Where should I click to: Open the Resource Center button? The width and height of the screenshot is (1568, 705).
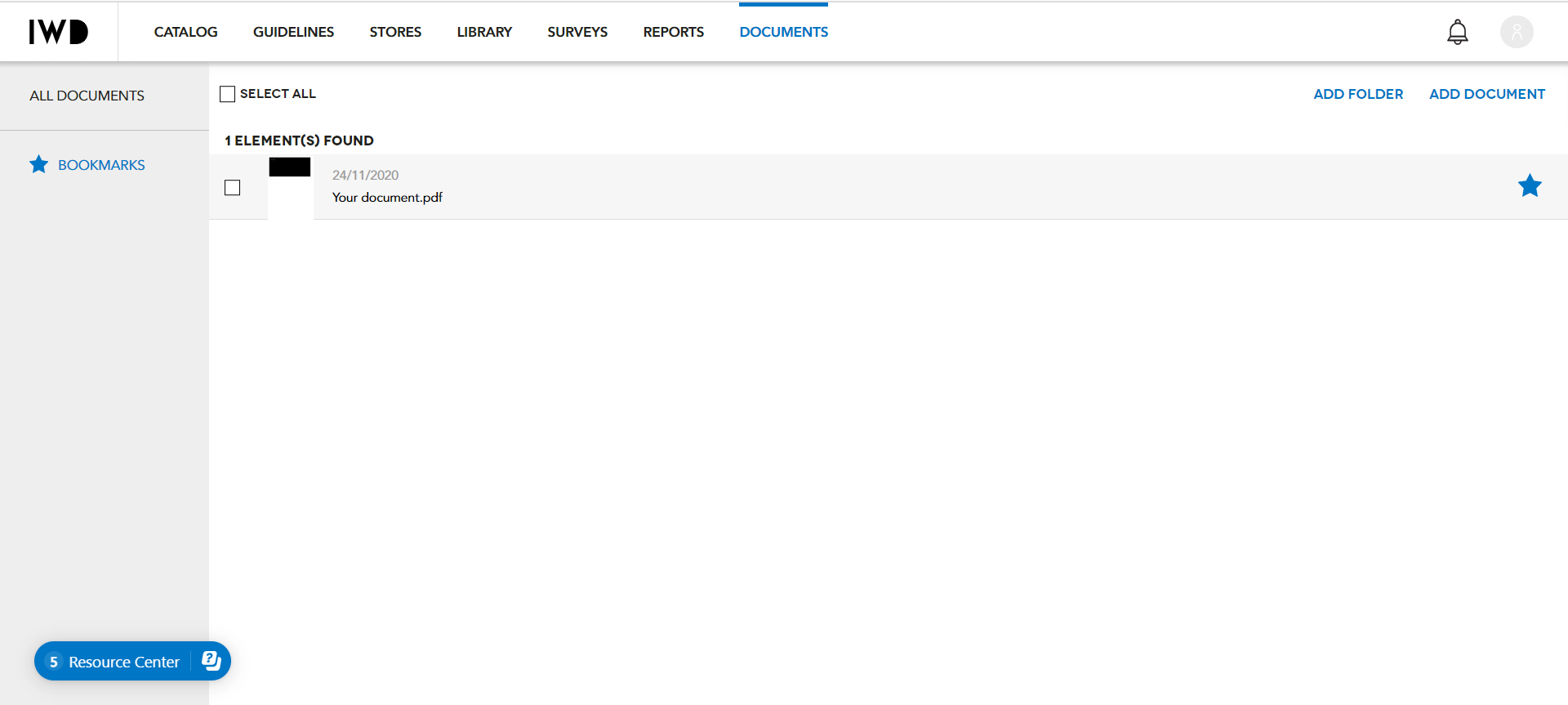coord(132,661)
